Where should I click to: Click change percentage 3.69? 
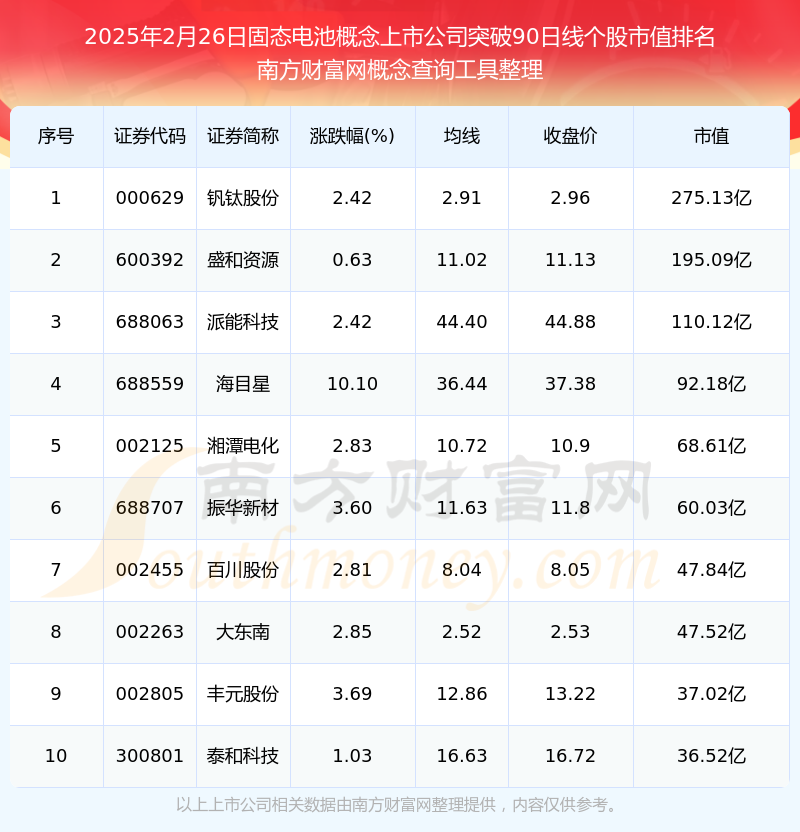(352, 694)
